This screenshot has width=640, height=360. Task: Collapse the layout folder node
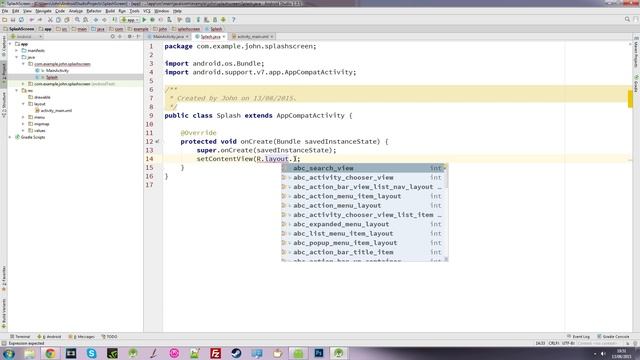point(23,104)
